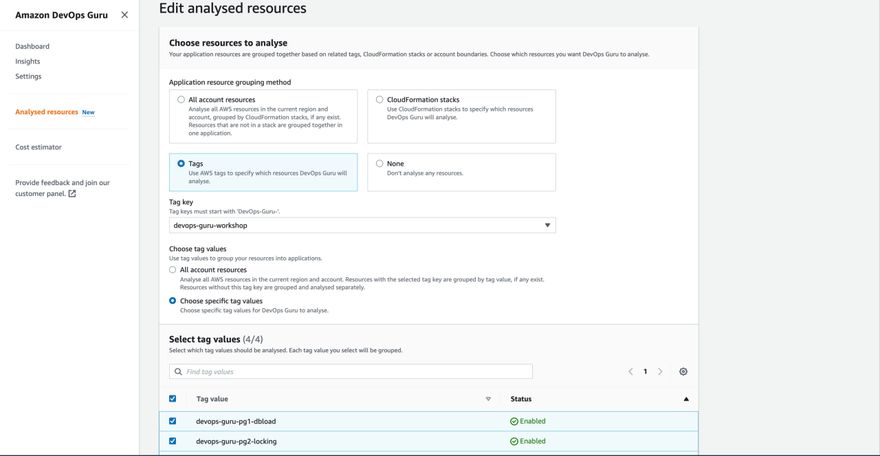Viewport: 880px width, 456px height.
Task: Open the Cost estimator
Action: 38,147
